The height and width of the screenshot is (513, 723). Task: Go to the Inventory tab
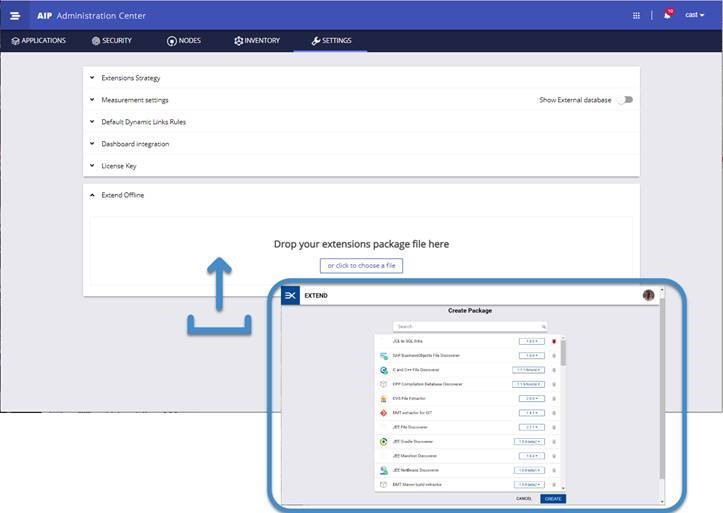point(257,41)
